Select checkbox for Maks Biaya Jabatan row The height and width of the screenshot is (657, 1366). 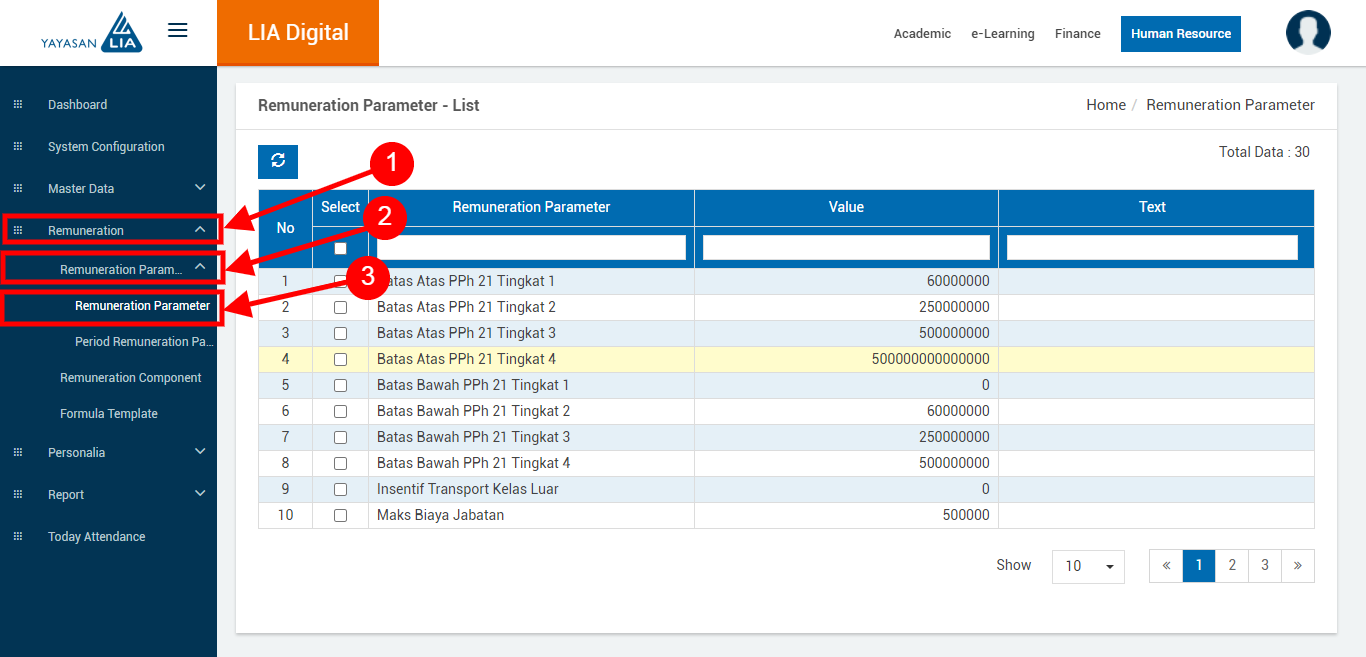pos(340,515)
